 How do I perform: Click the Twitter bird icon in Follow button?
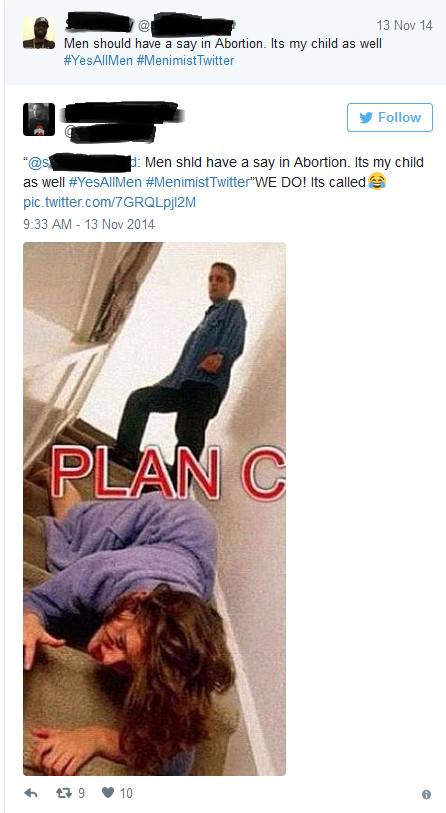point(366,118)
